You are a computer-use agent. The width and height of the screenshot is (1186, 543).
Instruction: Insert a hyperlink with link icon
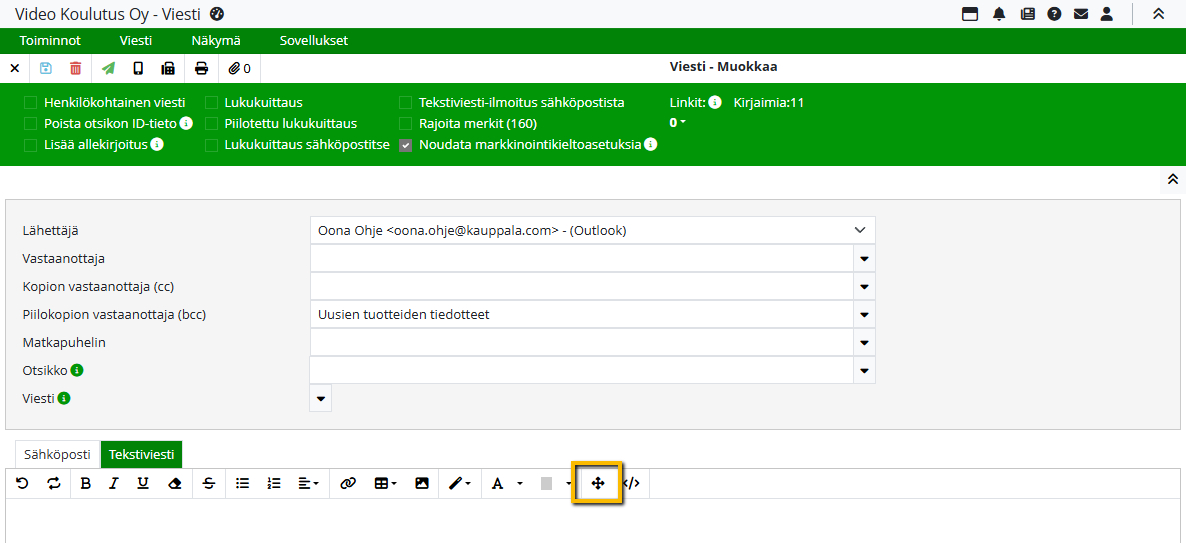click(x=348, y=483)
